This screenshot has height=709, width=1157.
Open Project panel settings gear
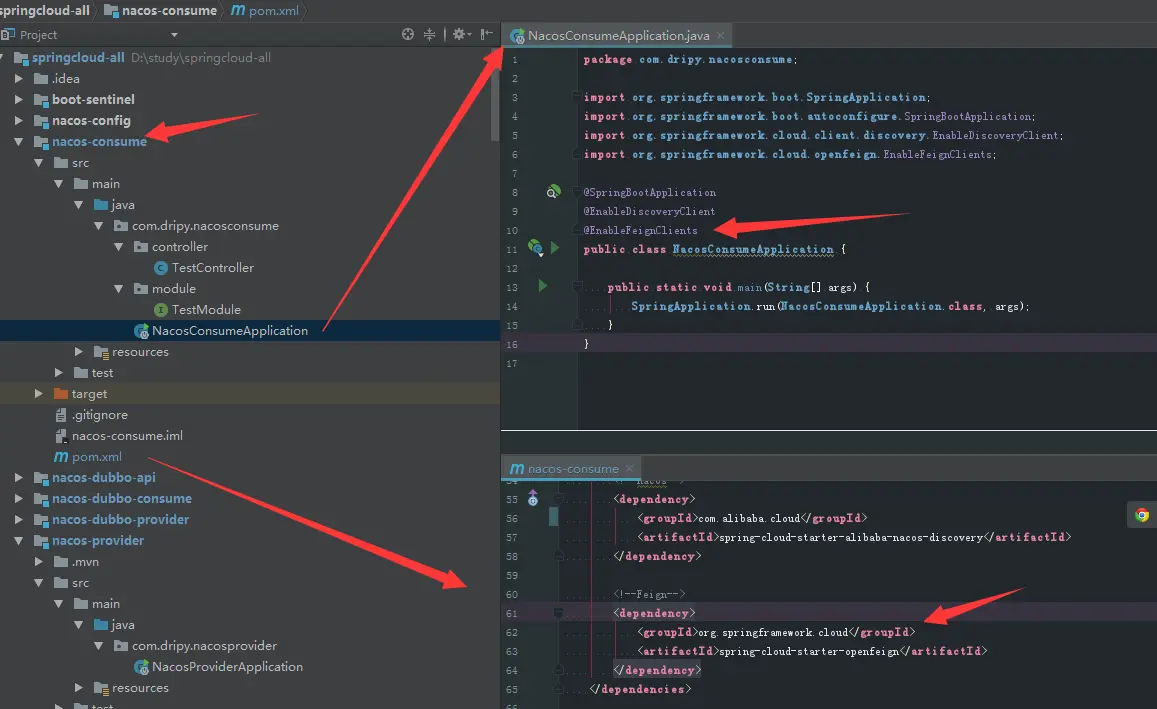[x=460, y=34]
